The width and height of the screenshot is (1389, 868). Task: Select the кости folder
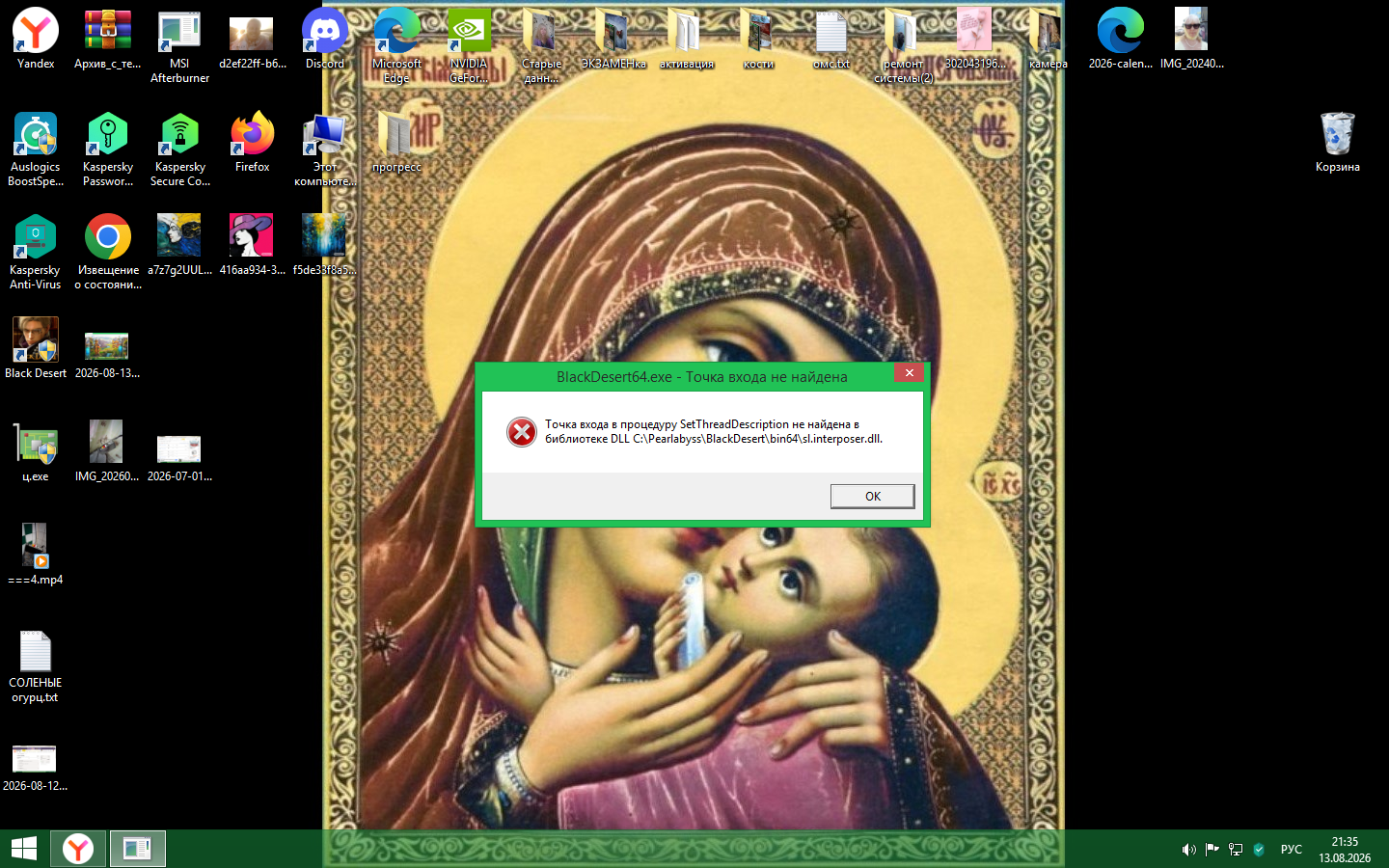tap(758, 40)
